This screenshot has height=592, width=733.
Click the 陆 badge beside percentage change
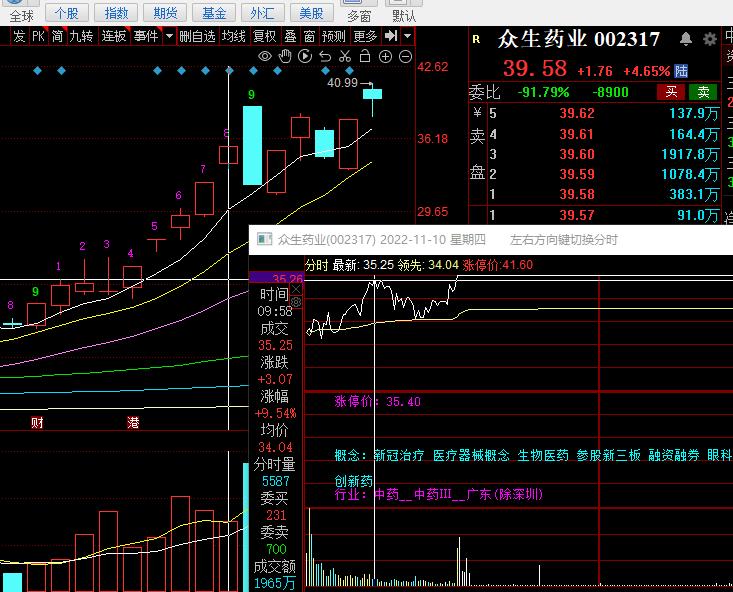pos(681,71)
